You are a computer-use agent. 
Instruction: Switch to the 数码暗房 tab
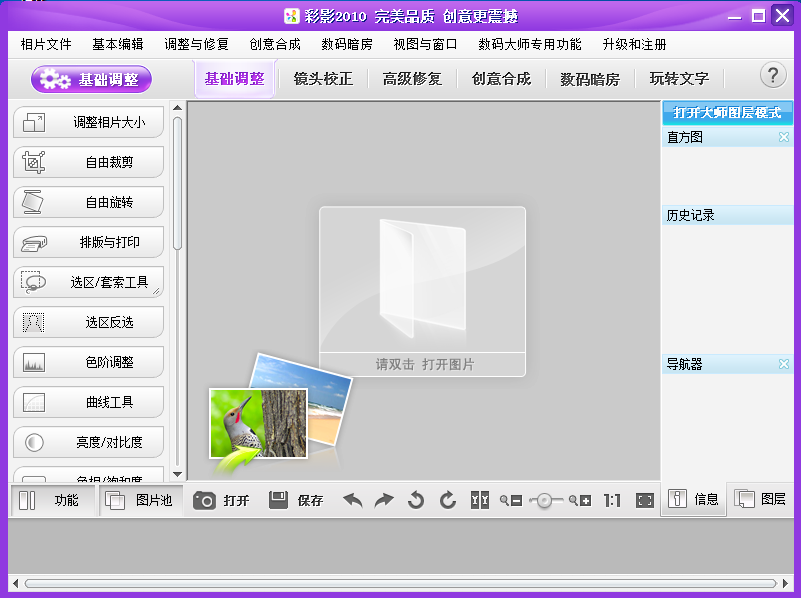click(x=590, y=79)
